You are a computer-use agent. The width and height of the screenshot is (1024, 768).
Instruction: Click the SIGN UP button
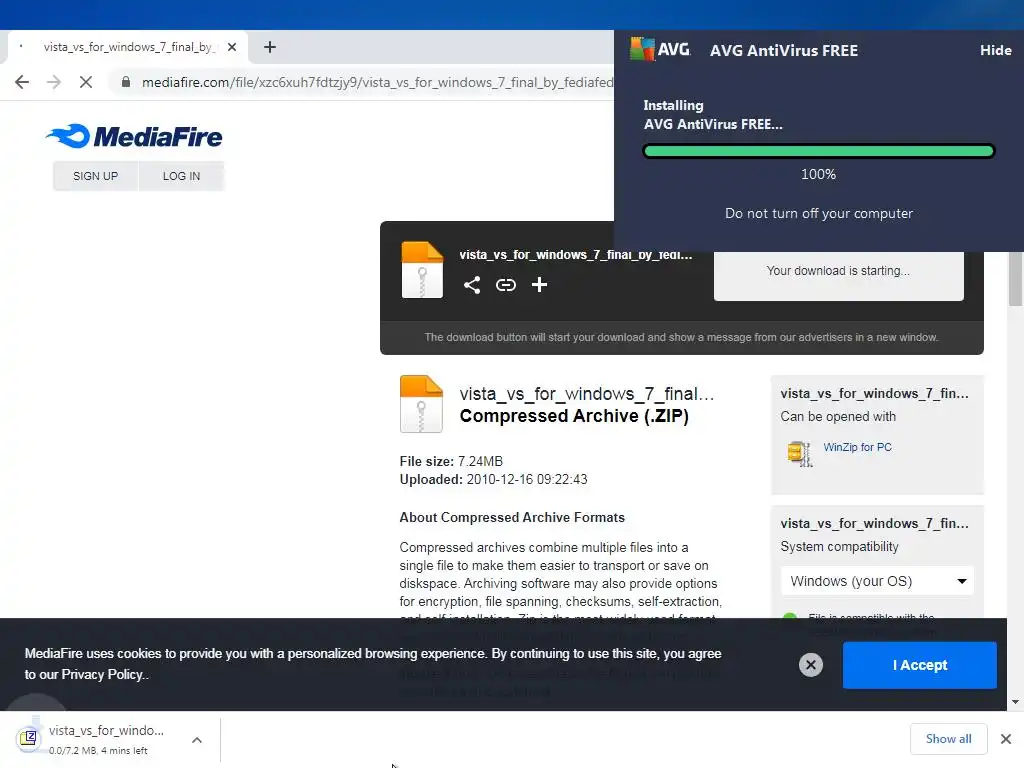click(x=95, y=176)
